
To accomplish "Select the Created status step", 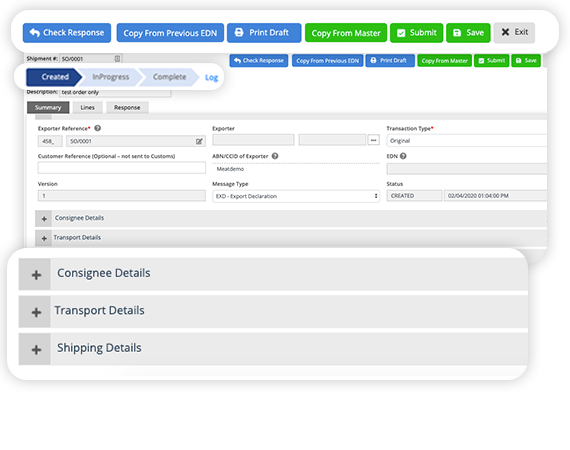I will [x=55, y=77].
